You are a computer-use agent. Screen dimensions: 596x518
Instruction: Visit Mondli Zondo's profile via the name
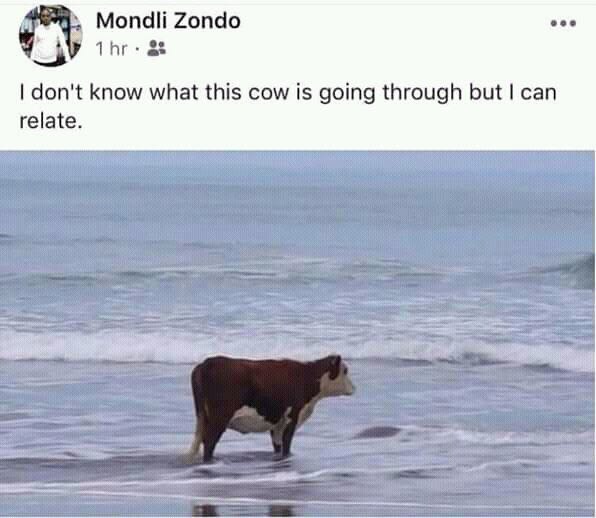point(168,21)
